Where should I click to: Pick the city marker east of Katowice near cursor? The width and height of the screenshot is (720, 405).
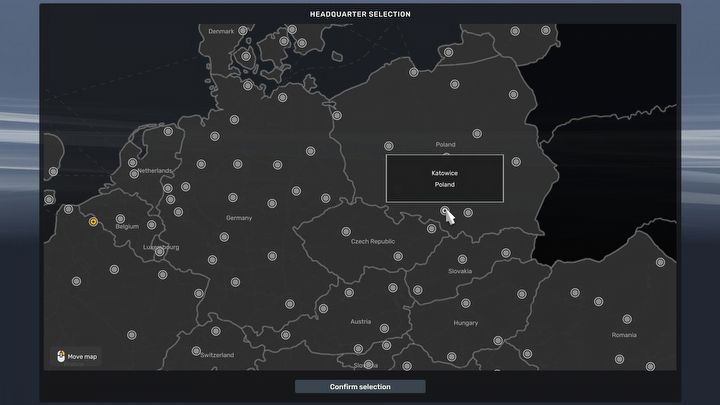click(468, 212)
